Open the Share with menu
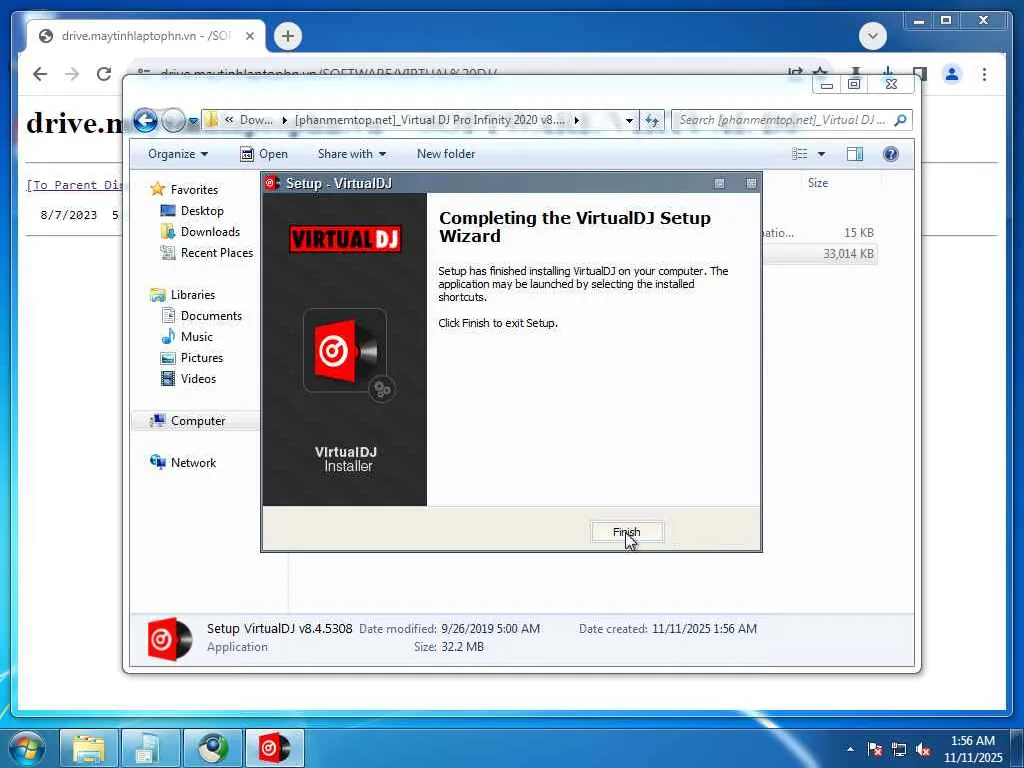Screen dimensions: 1024x768 click(x=351, y=154)
